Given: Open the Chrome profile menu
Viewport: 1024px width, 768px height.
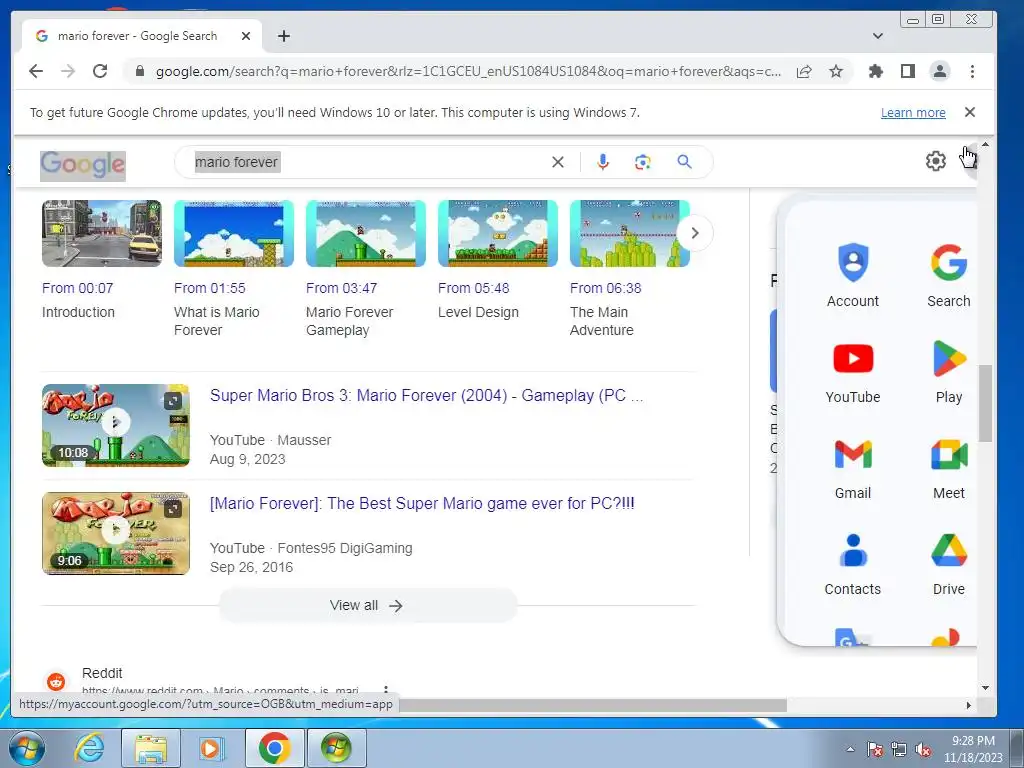Looking at the screenshot, I should coord(940,71).
